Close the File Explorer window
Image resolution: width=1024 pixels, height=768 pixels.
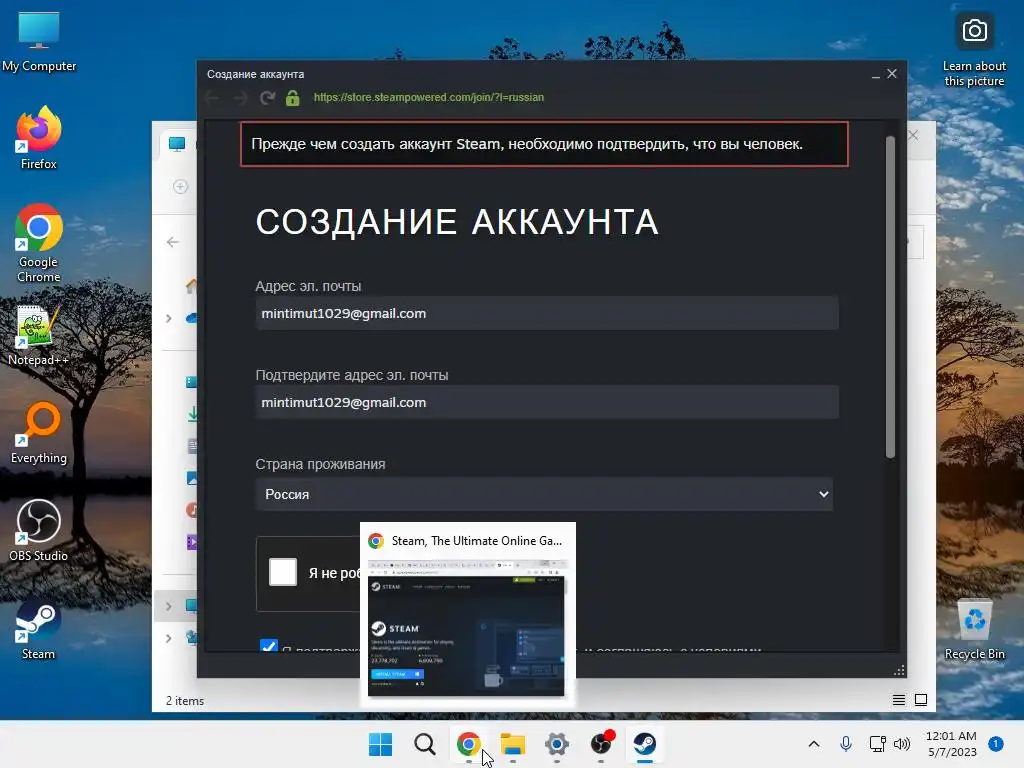913,135
